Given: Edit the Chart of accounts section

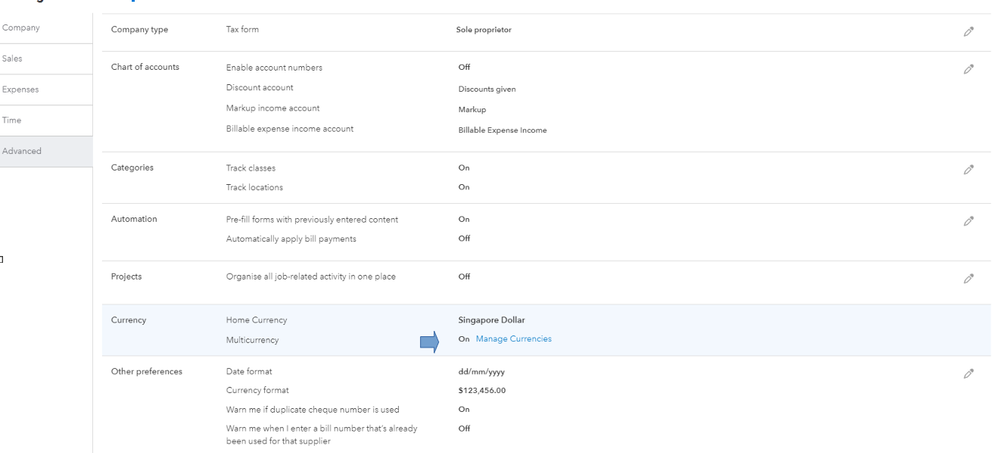Looking at the screenshot, I should click(x=968, y=70).
